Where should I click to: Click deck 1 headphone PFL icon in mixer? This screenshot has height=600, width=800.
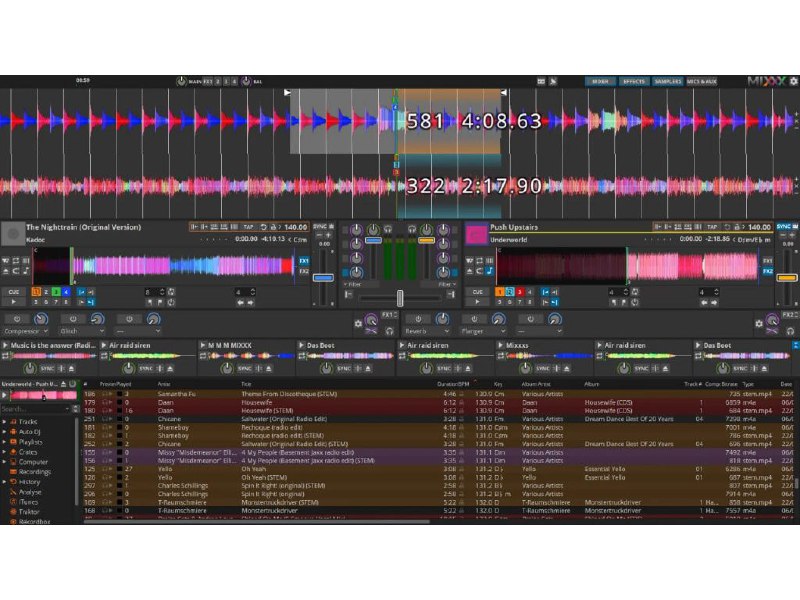[388, 229]
